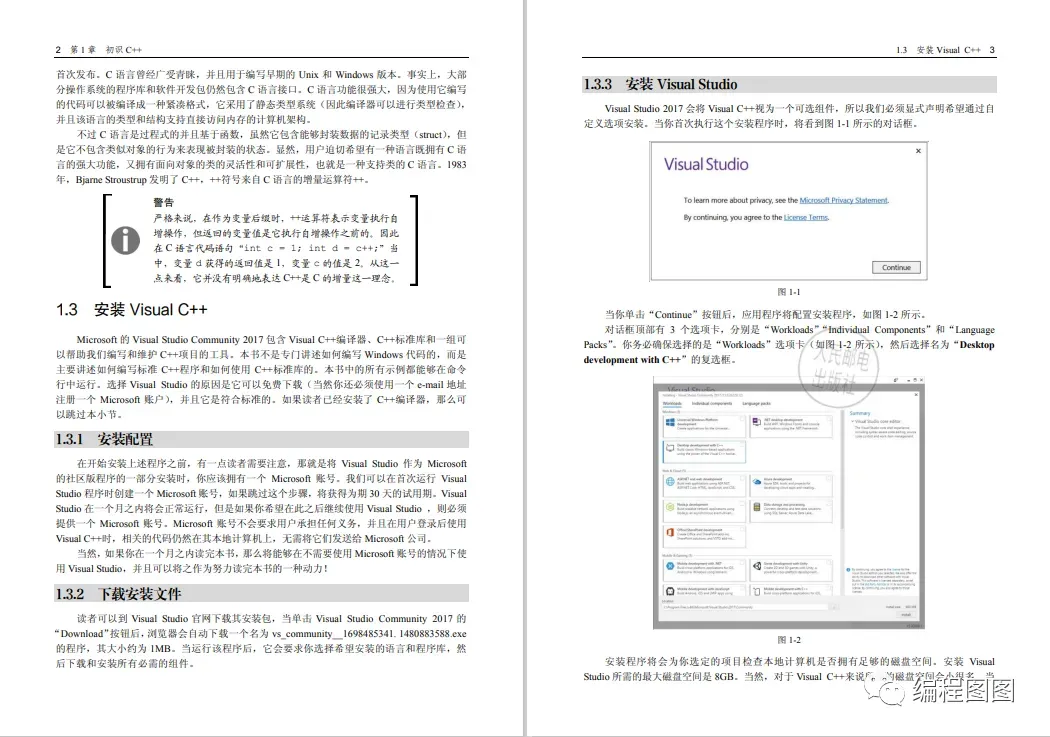Click the 图 1-2 figure caption
The height and width of the screenshot is (737, 1050).
[789, 640]
